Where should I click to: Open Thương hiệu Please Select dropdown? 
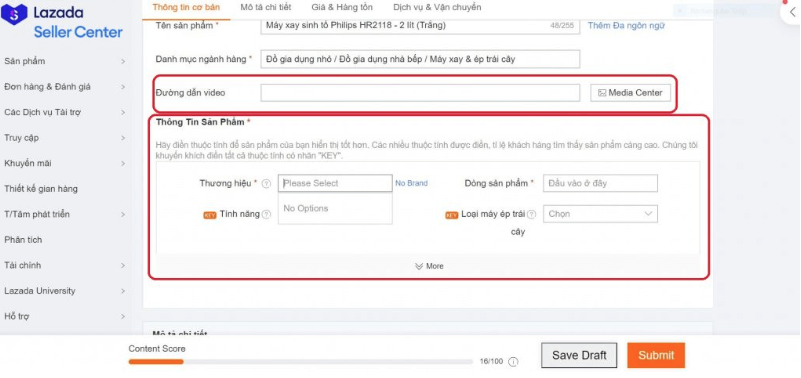coord(335,183)
